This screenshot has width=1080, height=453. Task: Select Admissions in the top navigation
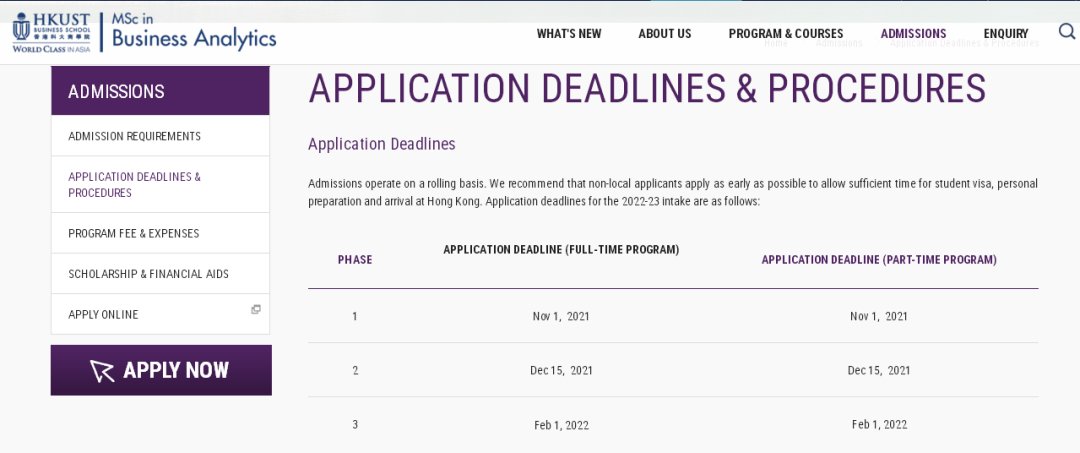pos(913,34)
